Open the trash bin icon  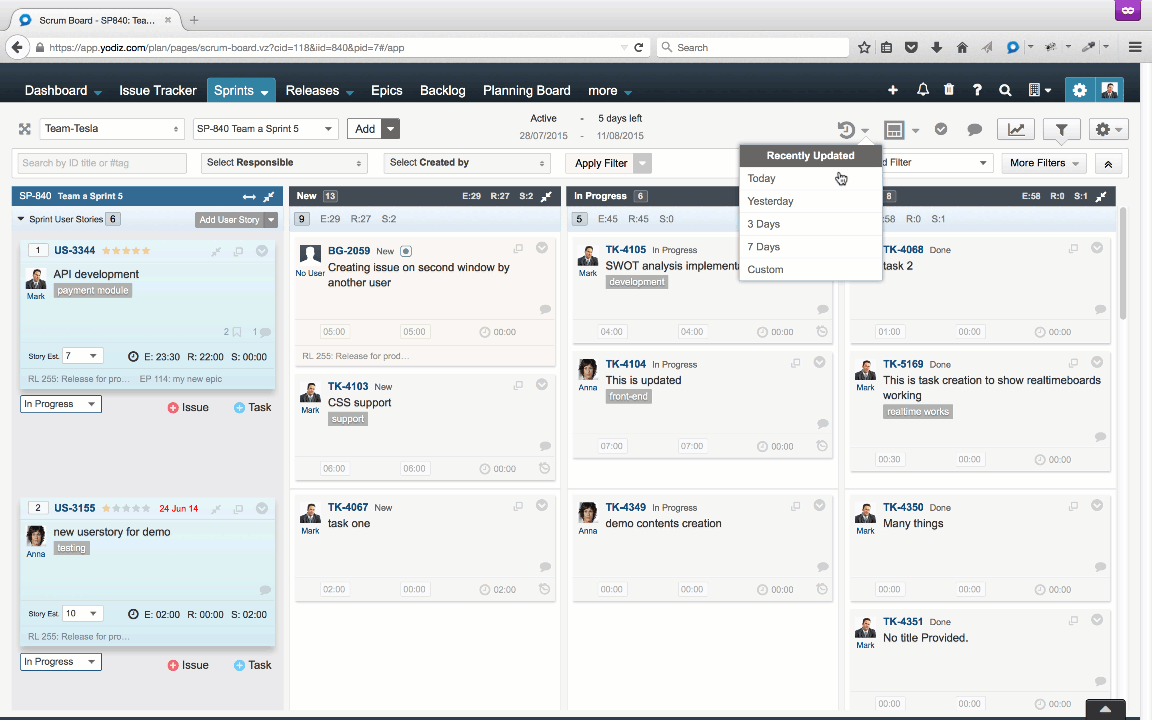click(949, 90)
